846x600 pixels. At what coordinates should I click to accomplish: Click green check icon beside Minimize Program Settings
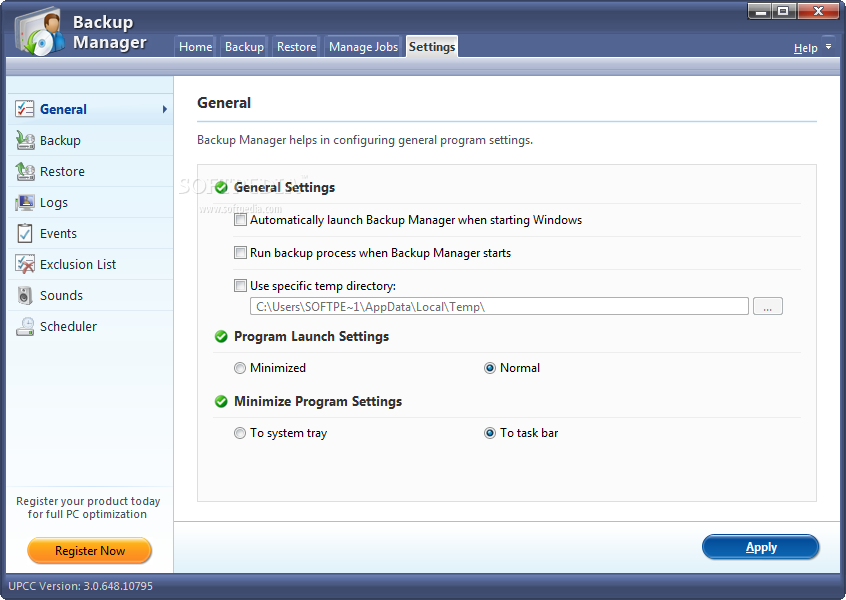click(x=221, y=401)
